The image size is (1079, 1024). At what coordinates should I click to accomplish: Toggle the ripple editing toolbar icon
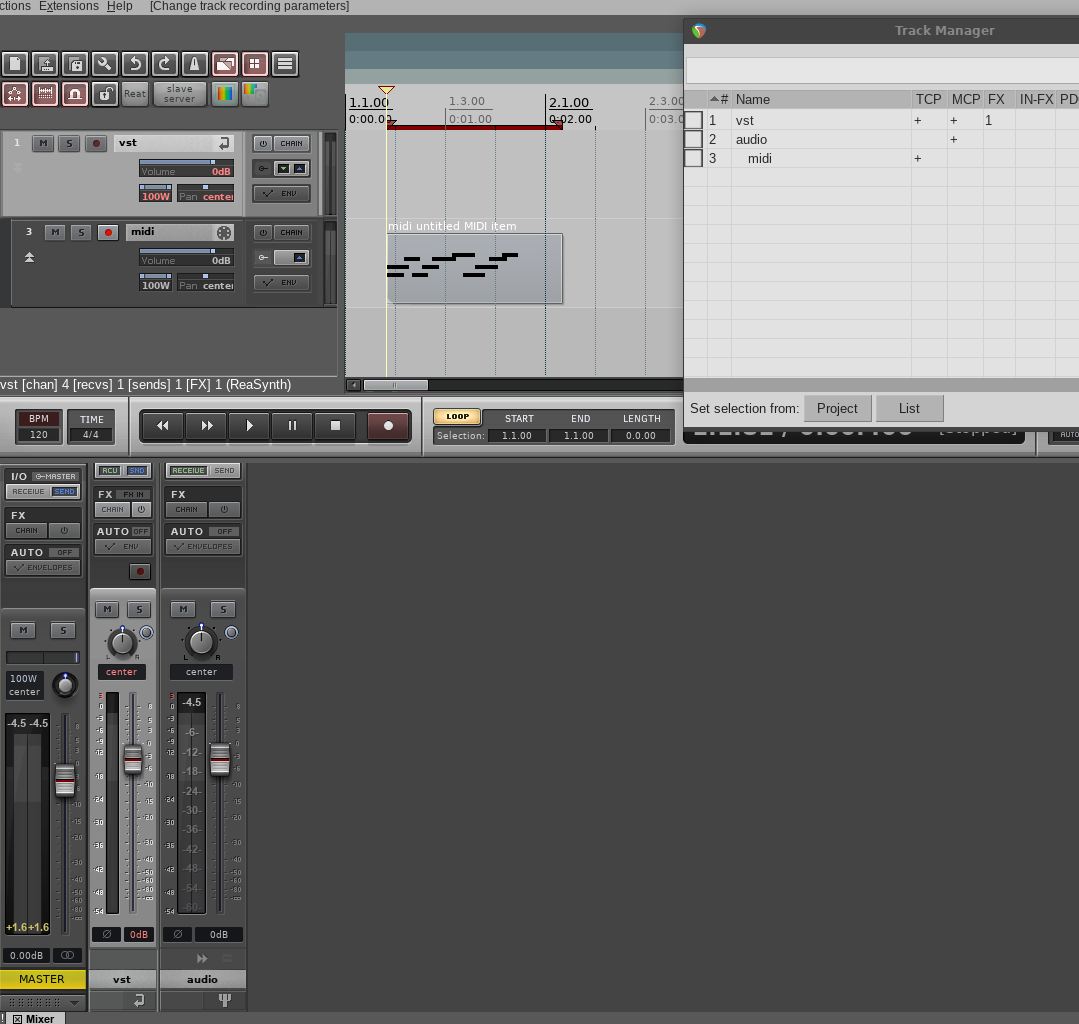tap(284, 64)
